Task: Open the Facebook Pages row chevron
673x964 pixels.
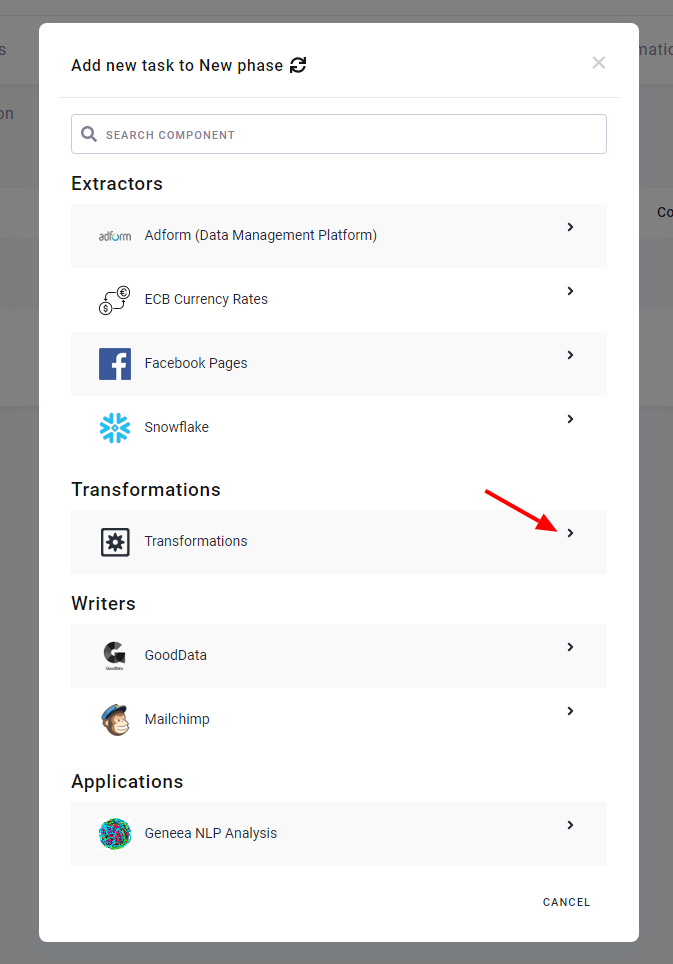Action: pyautogui.click(x=570, y=355)
